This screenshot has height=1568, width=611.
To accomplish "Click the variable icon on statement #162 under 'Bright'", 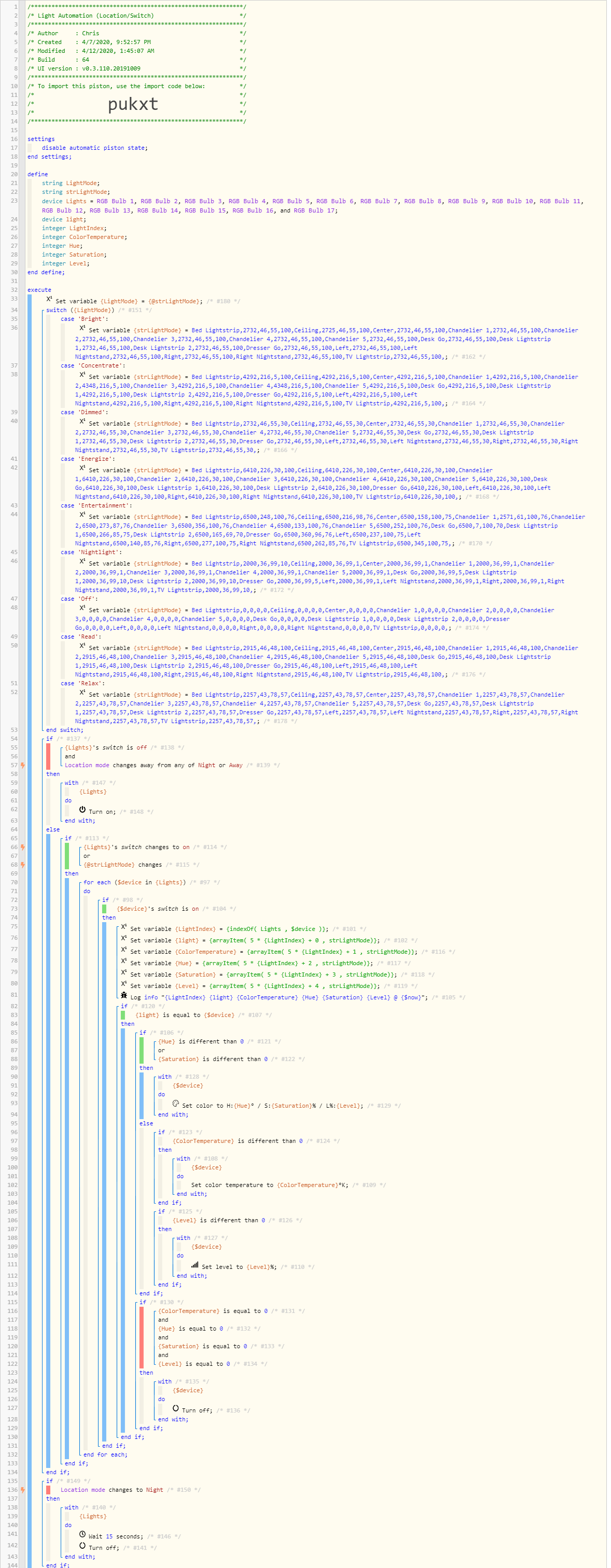I will [82, 328].
